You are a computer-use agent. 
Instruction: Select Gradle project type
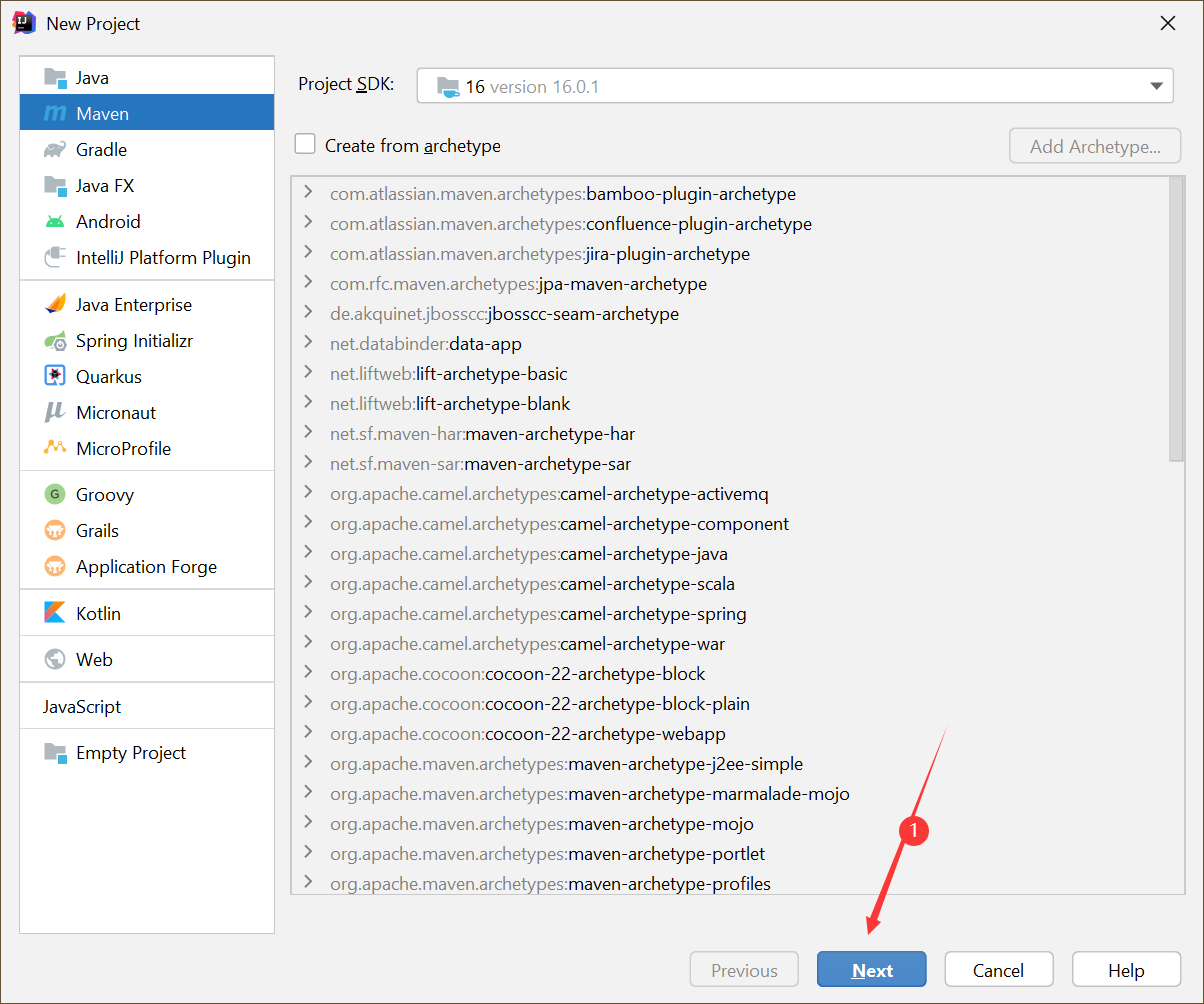coord(147,150)
